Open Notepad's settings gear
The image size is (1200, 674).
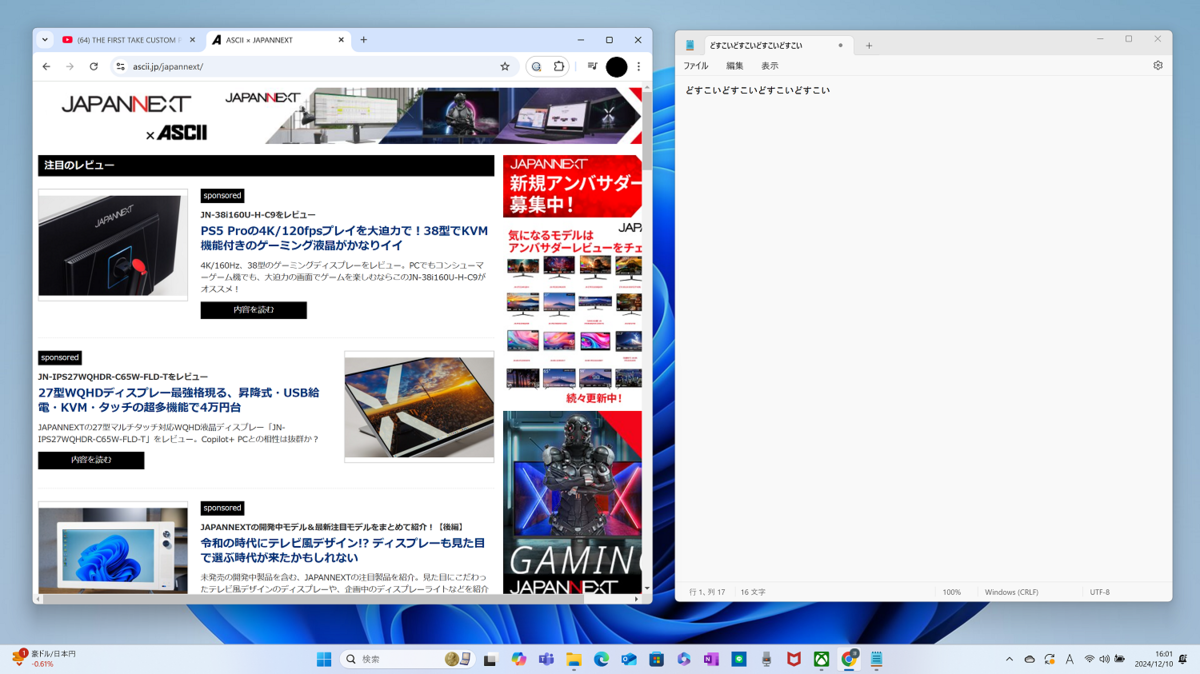click(x=1157, y=64)
